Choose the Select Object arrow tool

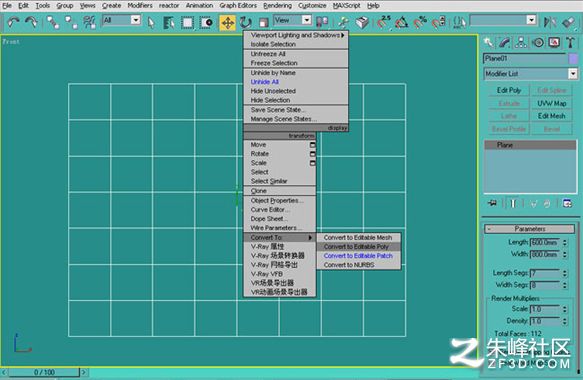(x=151, y=23)
